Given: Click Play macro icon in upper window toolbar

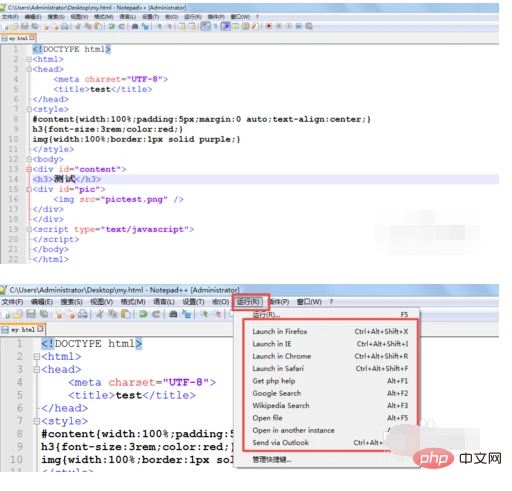Looking at the screenshot, I should [x=289, y=26].
